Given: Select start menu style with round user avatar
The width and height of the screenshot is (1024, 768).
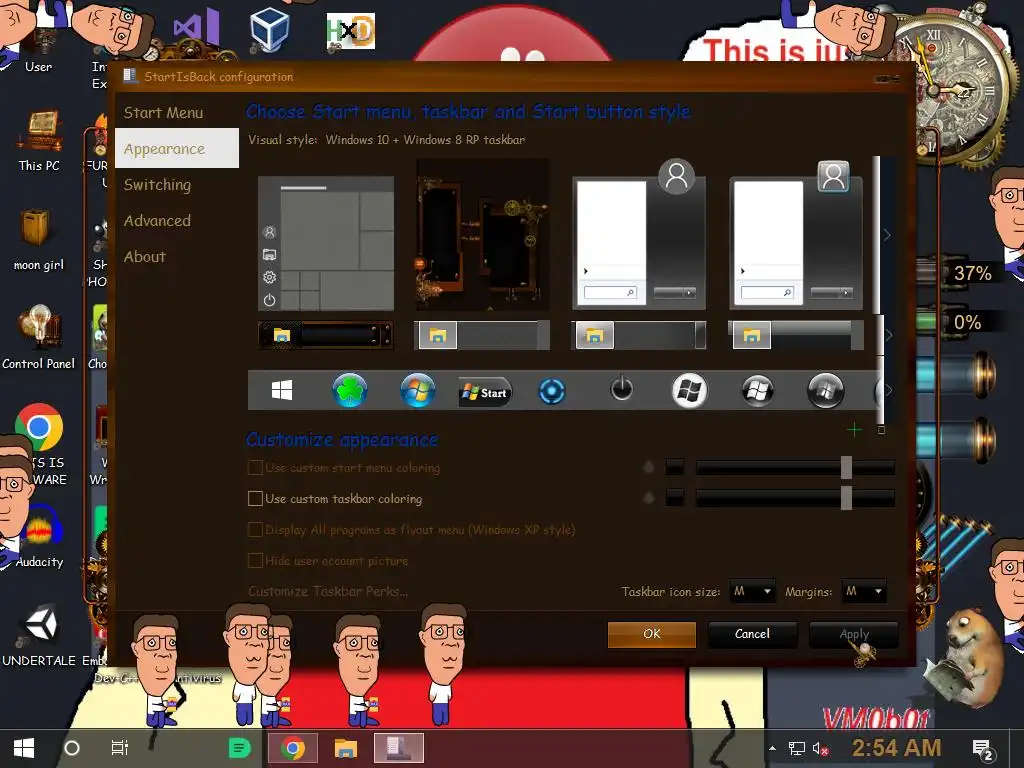Looking at the screenshot, I should coord(639,235).
